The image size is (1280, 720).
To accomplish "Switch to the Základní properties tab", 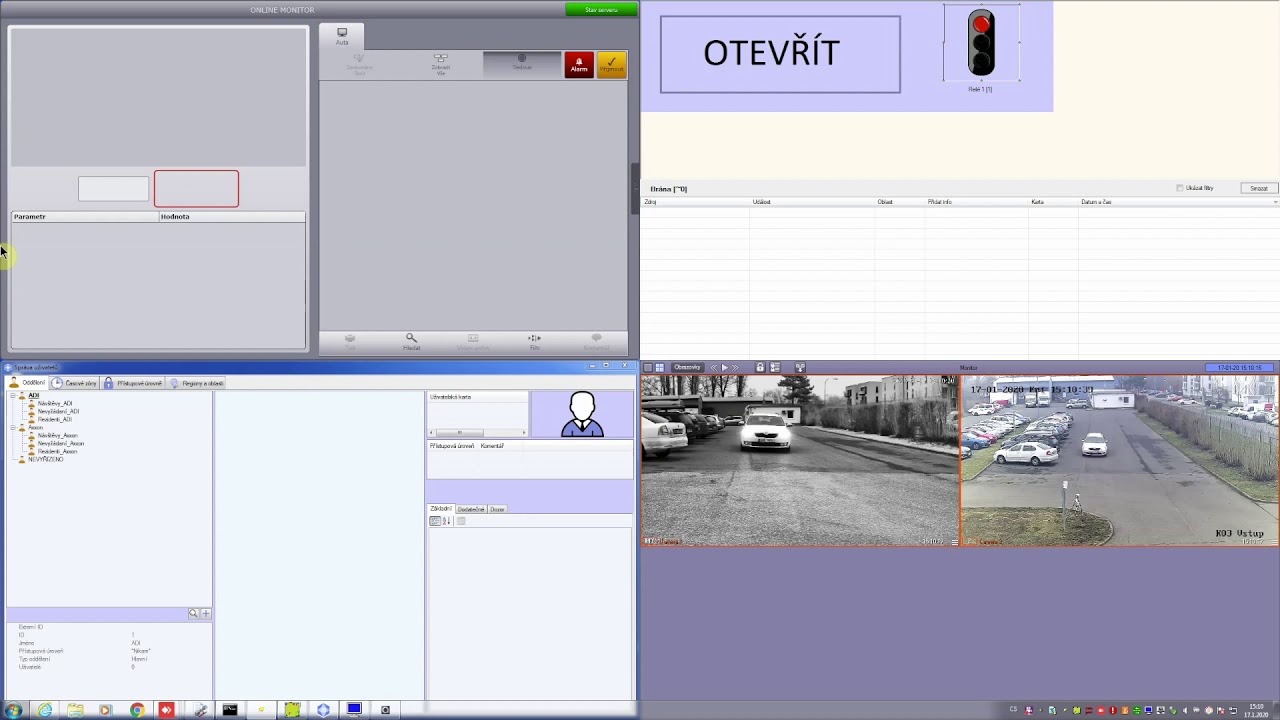I will coord(440,509).
